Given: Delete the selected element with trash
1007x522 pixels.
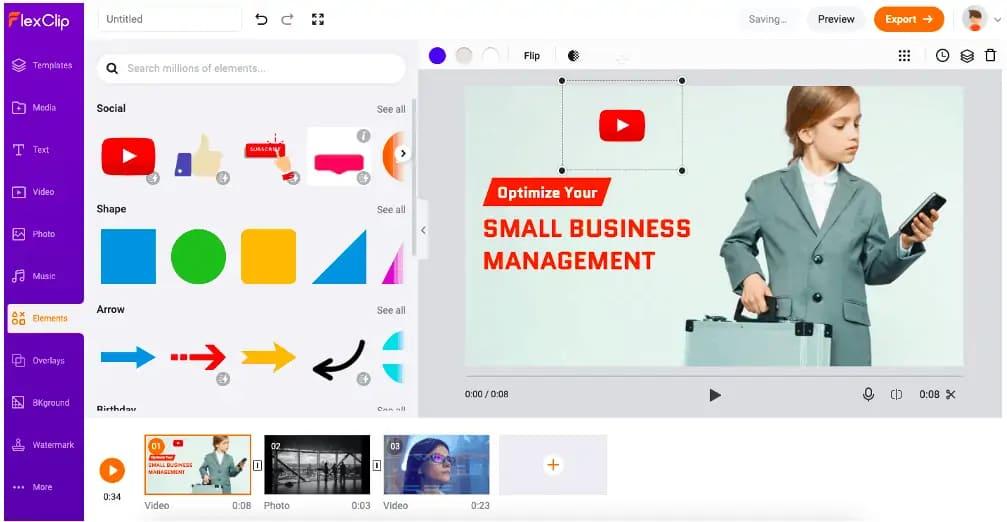Looking at the screenshot, I should coord(990,56).
